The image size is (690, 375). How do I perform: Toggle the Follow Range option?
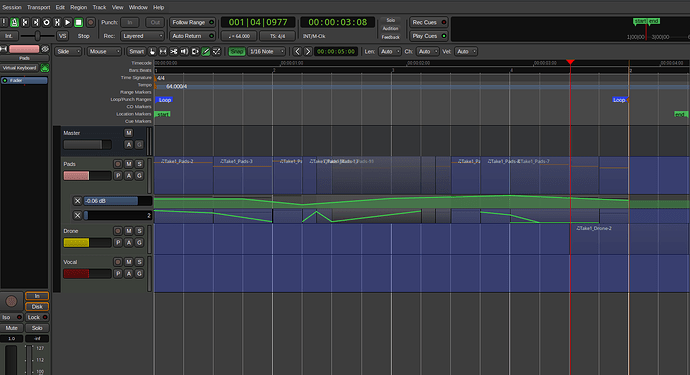[192, 22]
